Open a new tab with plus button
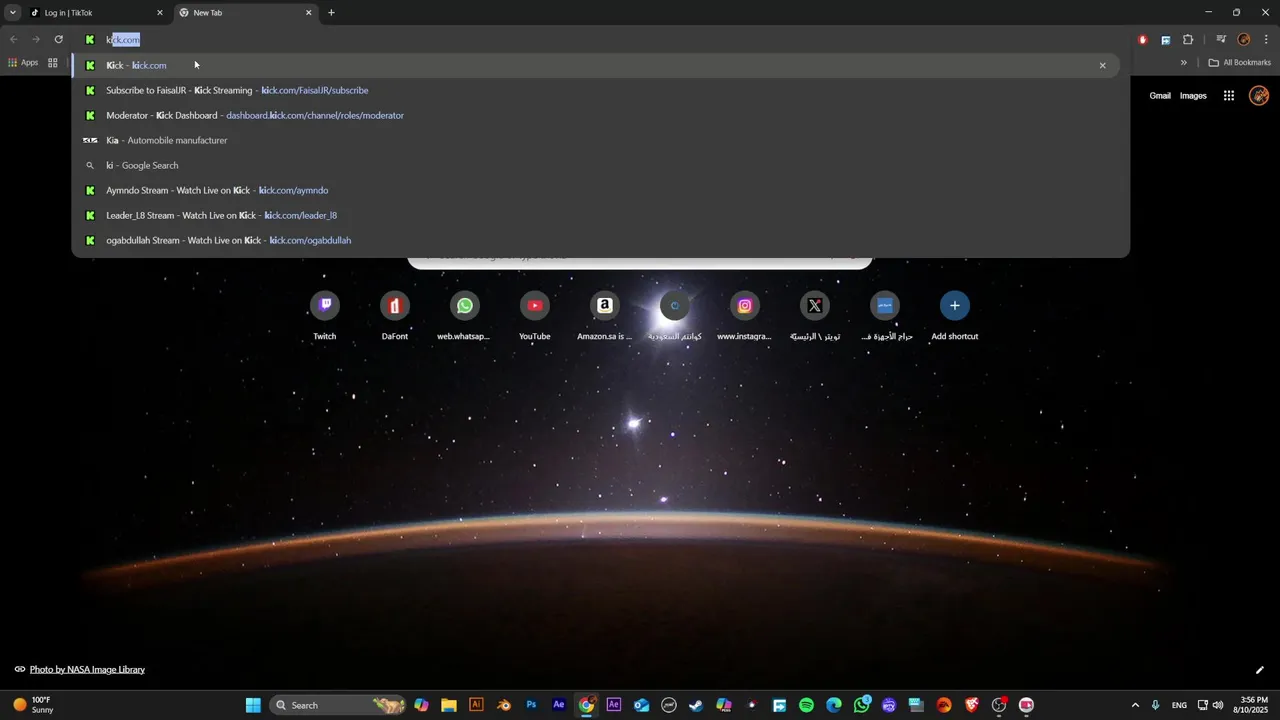1280x720 pixels. click(331, 13)
